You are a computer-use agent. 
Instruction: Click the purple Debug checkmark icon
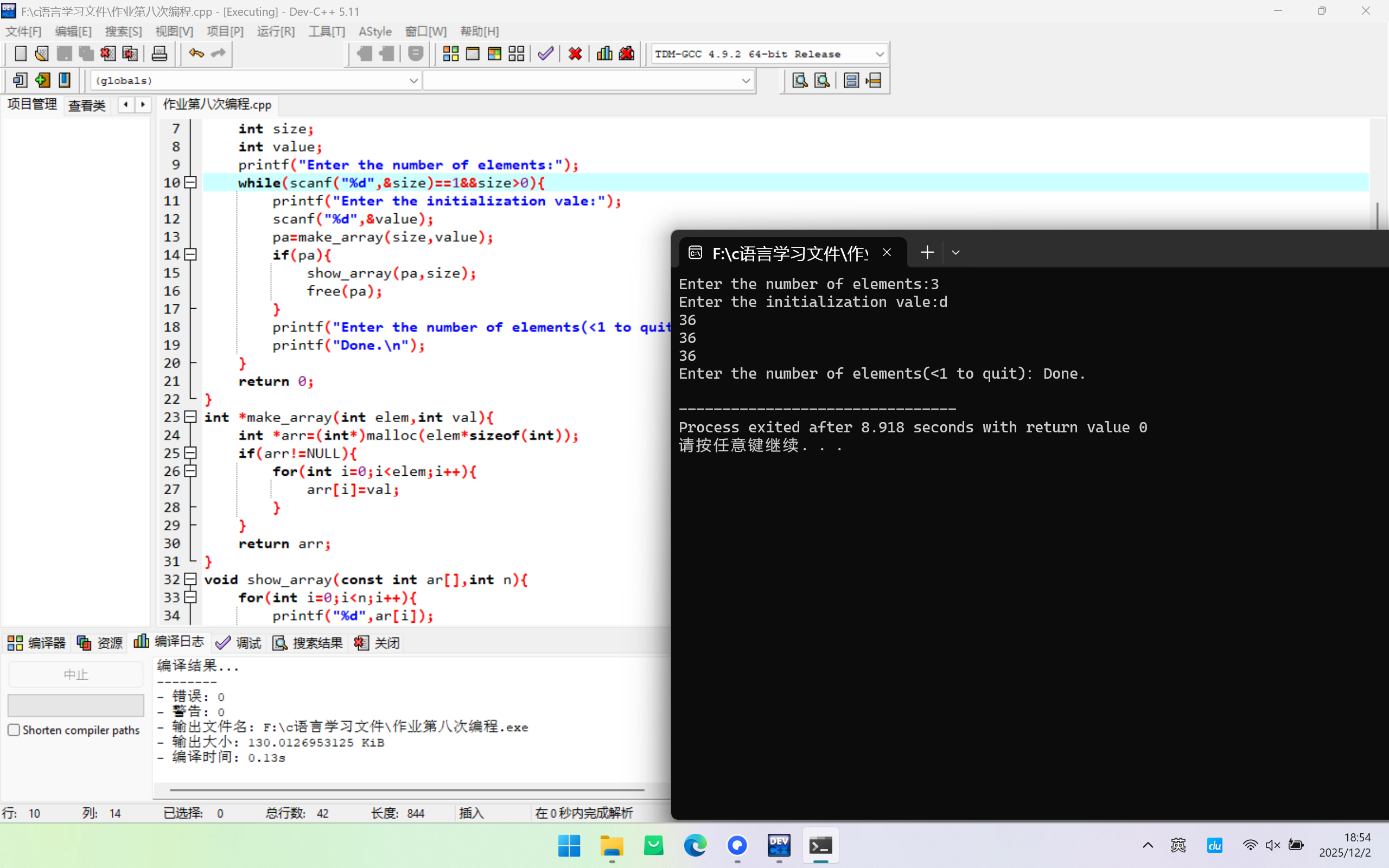[x=545, y=54]
